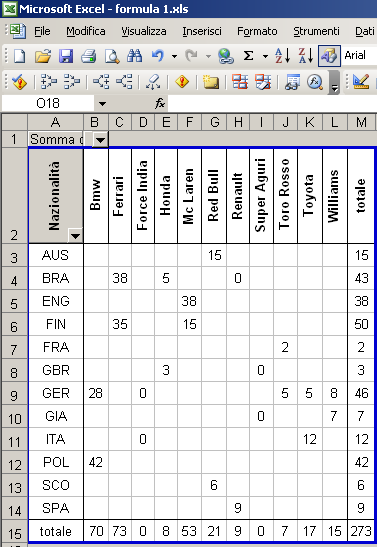Screen dimensions: 377x547
Task: Click remove precedent arrows icon
Action: click(x=72, y=82)
